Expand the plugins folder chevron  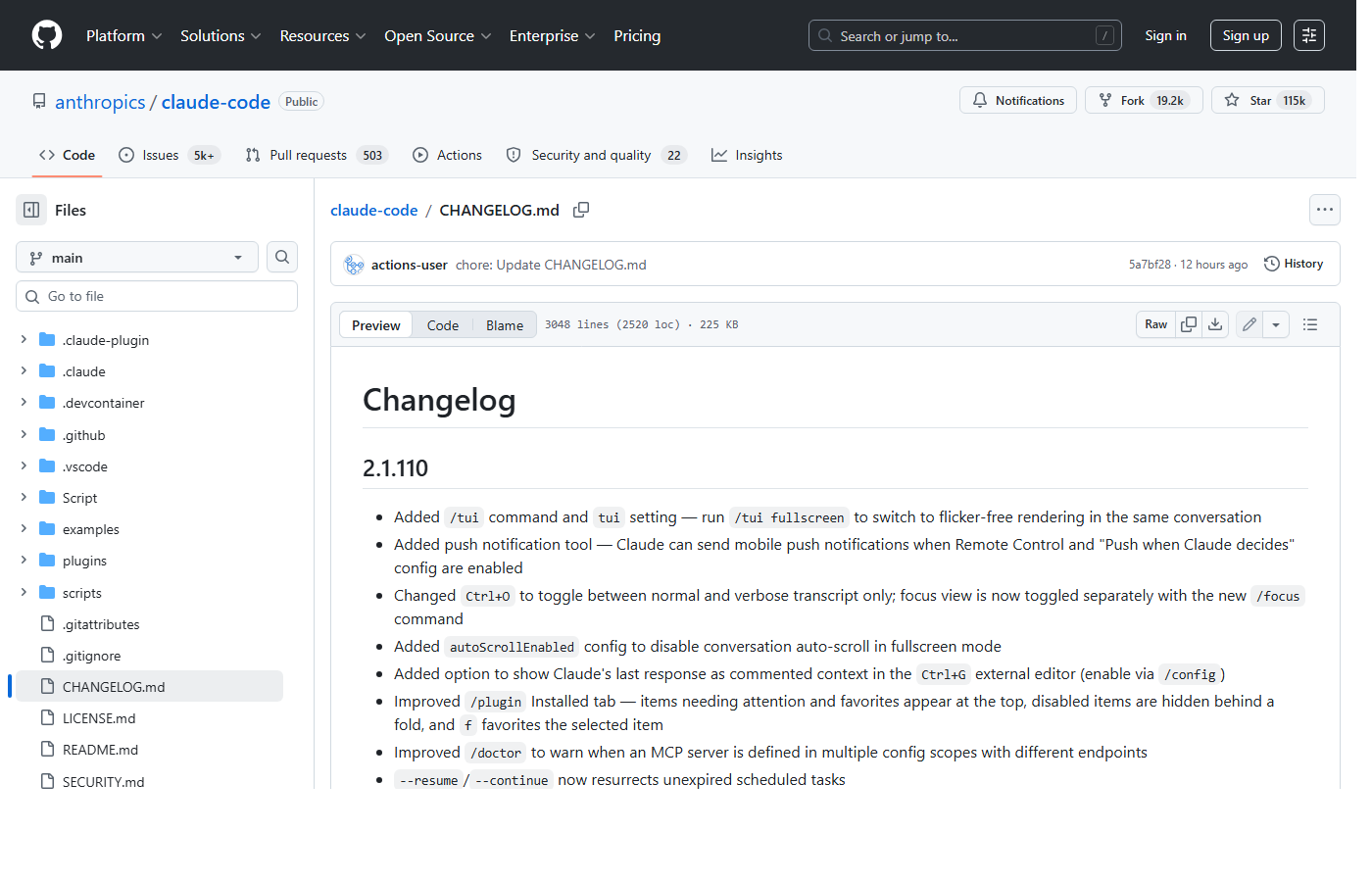click(24, 560)
